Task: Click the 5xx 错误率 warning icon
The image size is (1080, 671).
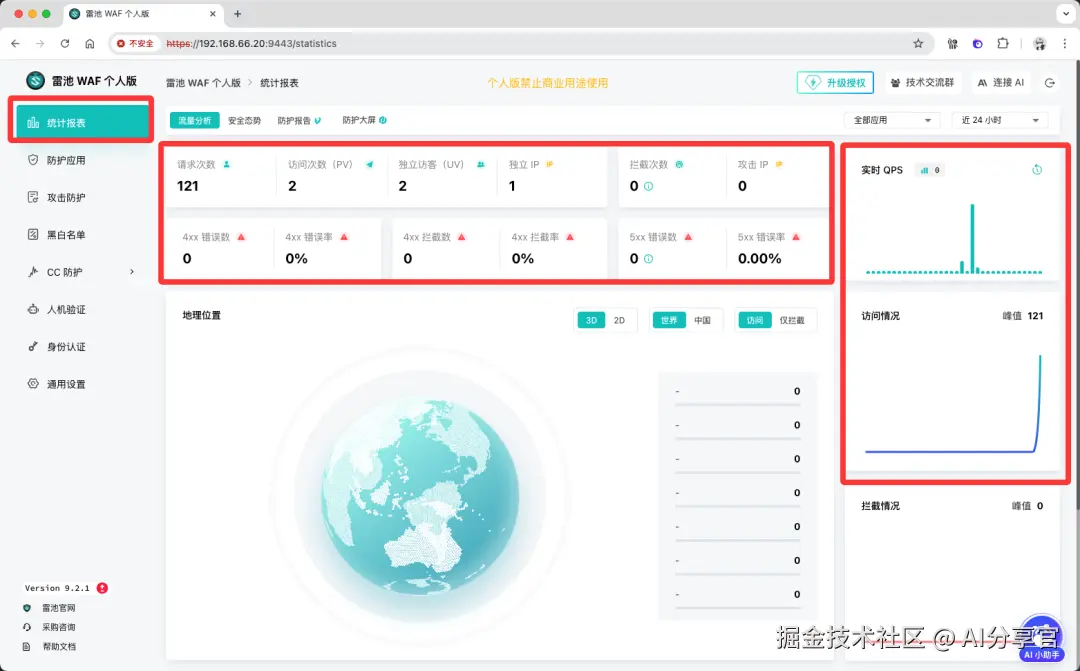Action: tap(796, 237)
